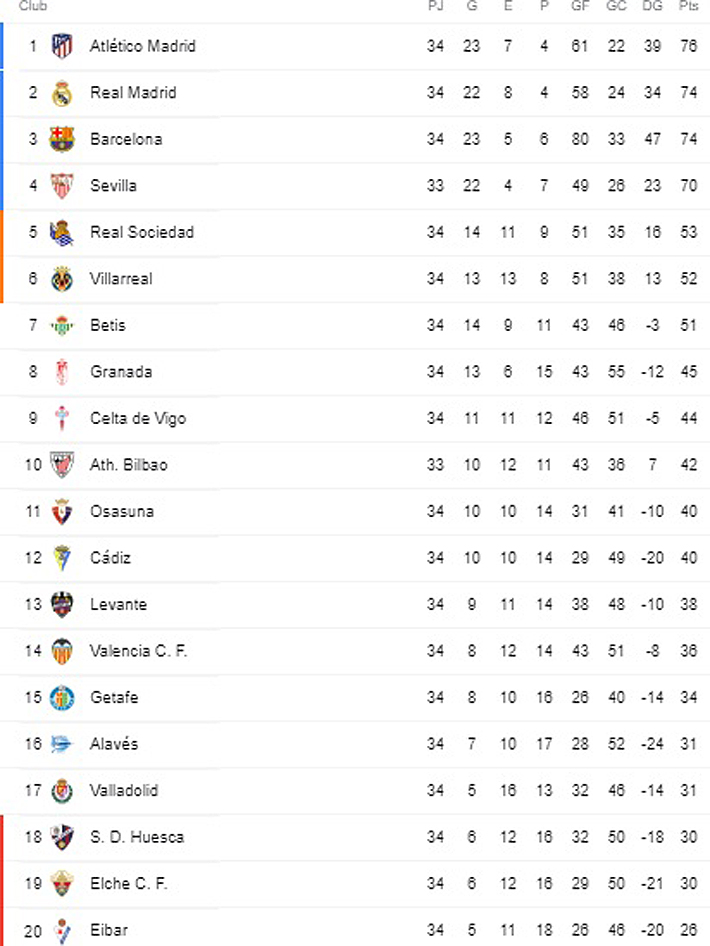Viewport: 710px width, 946px height.
Task: Click the Ath. Bilbao team name
Action: coord(129,465)
